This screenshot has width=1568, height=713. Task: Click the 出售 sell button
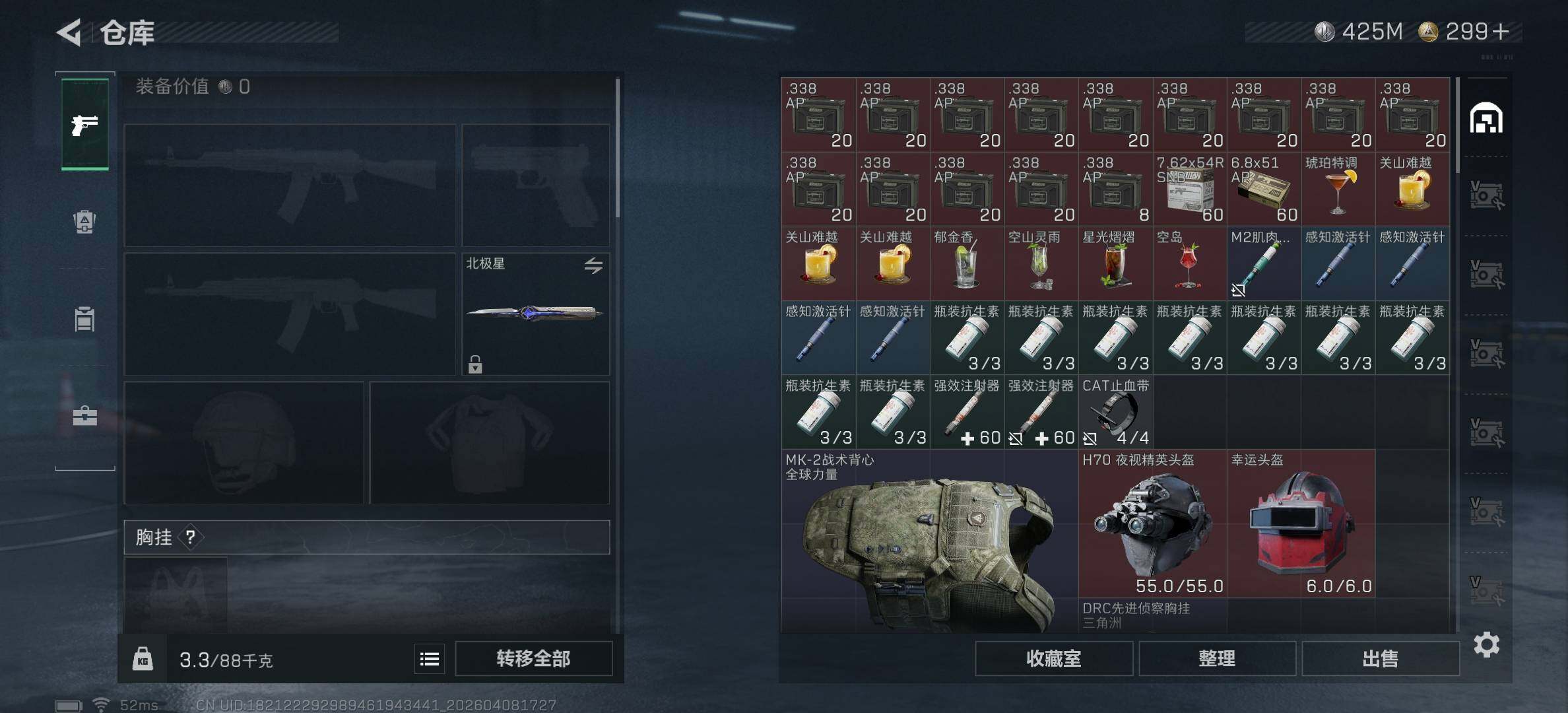(1380, 658)
